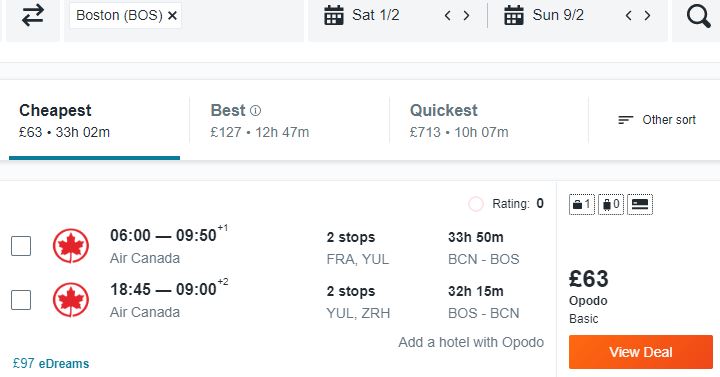Click the orange View Deal button
The height and width of the screenshot is (377, 720).
pos(641,352)
